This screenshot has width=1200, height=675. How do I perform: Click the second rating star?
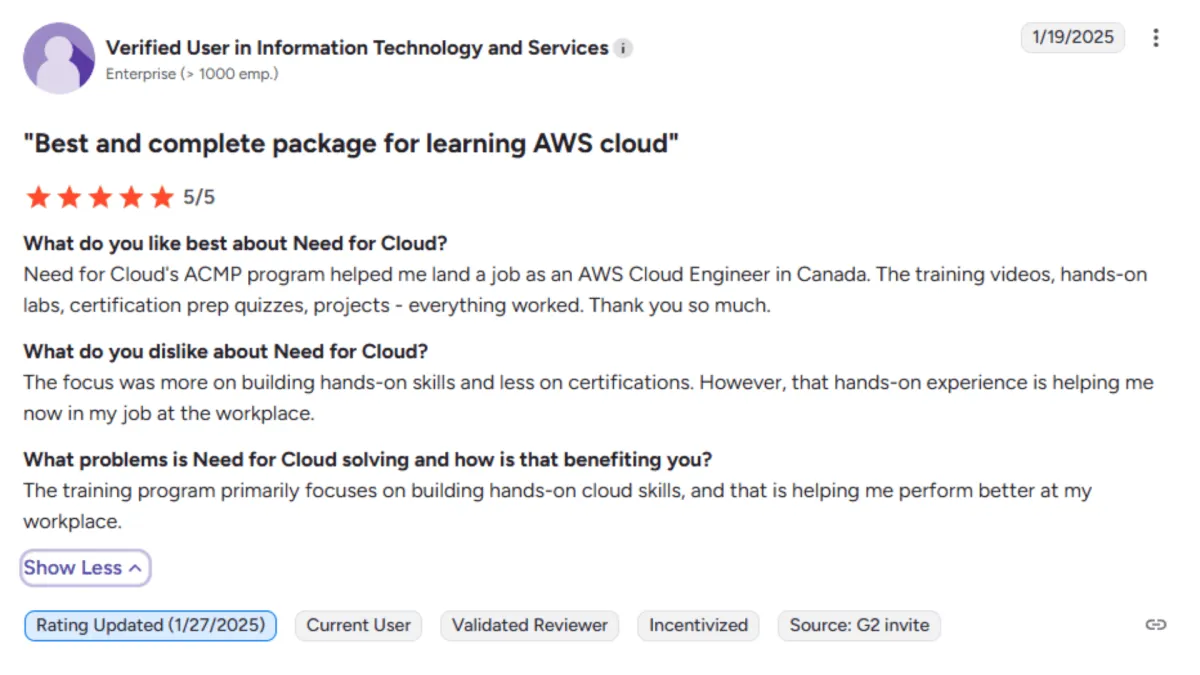tap(69, 197)
